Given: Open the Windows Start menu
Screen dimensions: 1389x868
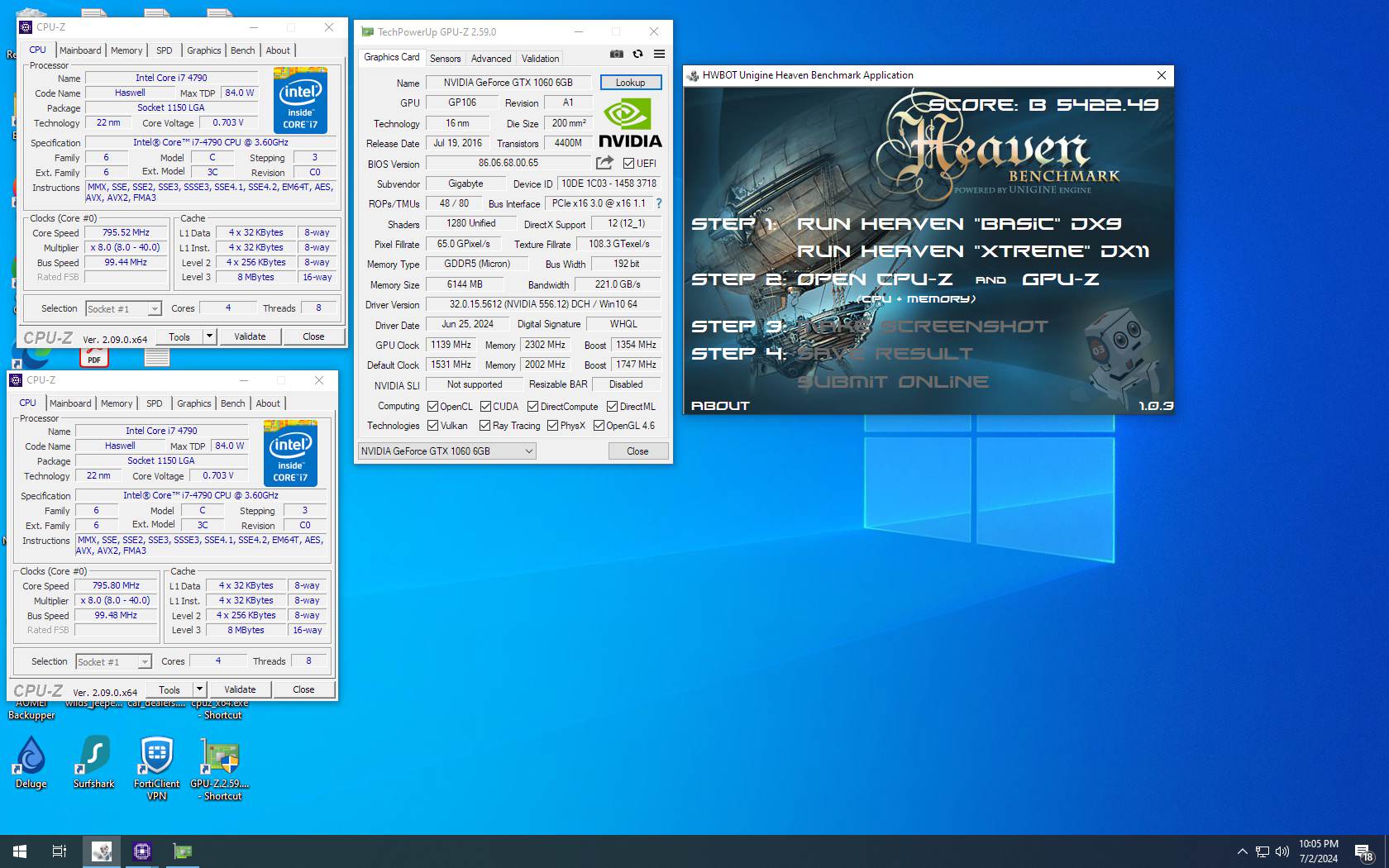Looking at the screenshot, I should pos(20,851).
